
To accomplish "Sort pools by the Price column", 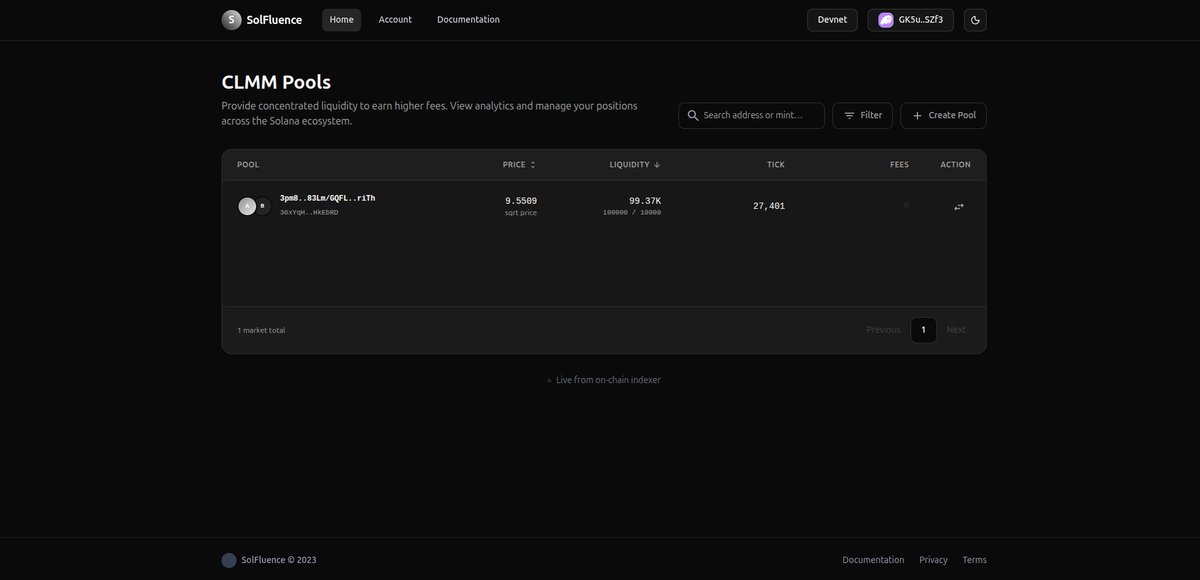I will [x=519, y=165].
